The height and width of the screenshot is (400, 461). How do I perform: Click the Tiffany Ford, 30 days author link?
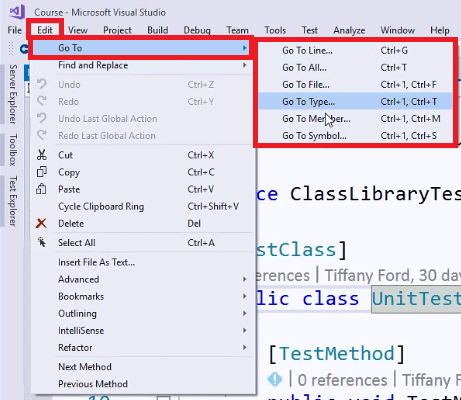coord(393,275)
